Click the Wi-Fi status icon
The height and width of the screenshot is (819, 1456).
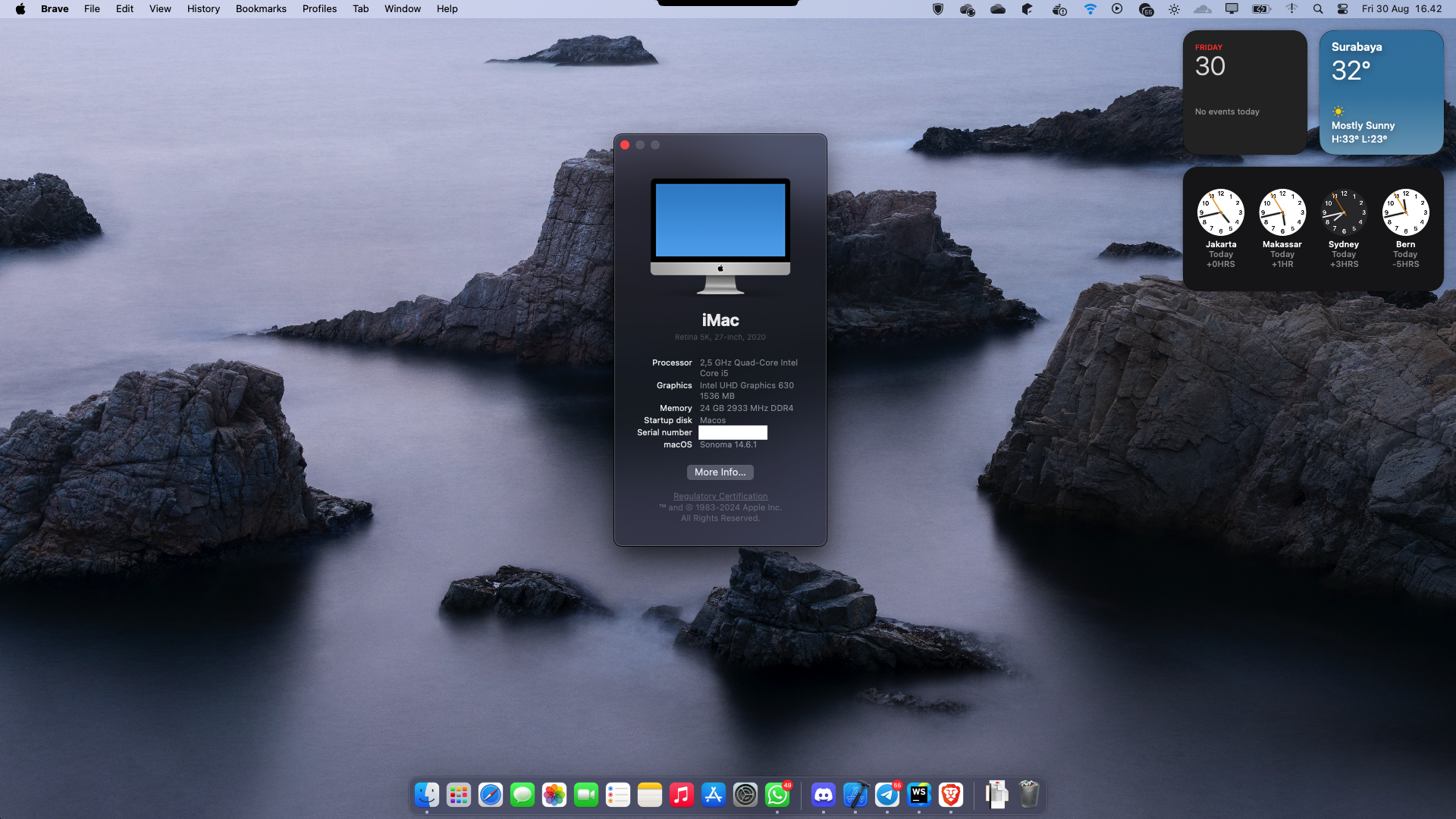(x=1090, y=9)
